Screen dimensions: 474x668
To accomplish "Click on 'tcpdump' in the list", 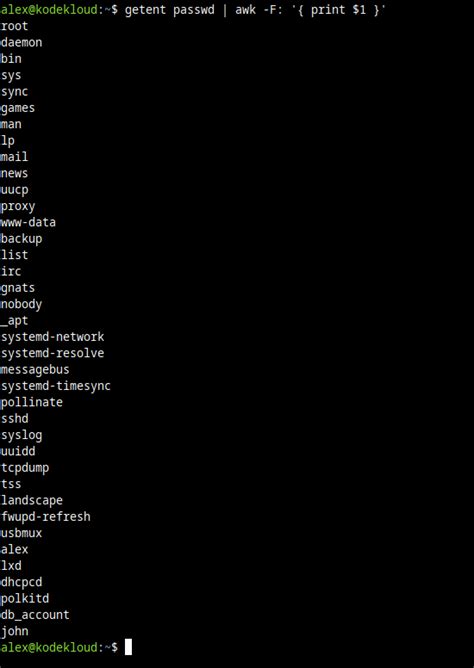I will (x=25, y=468).
